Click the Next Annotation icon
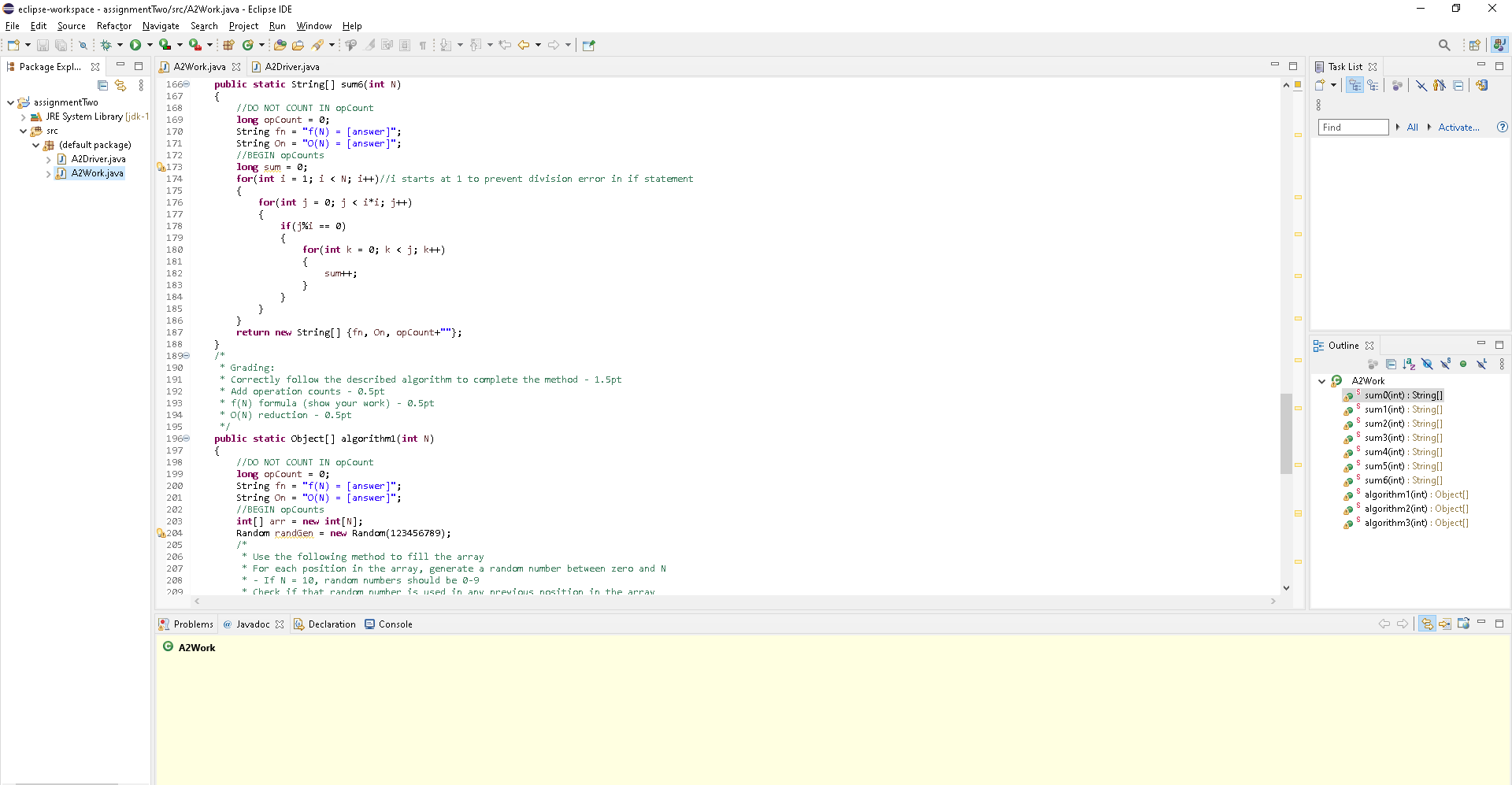 pos(446,45)
